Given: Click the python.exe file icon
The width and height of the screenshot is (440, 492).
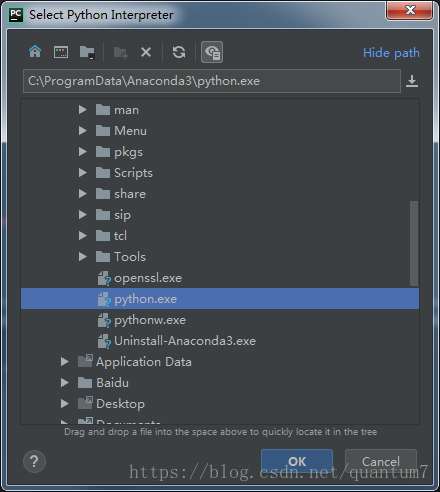Looking at the screenshot, I should coord(104,300).
